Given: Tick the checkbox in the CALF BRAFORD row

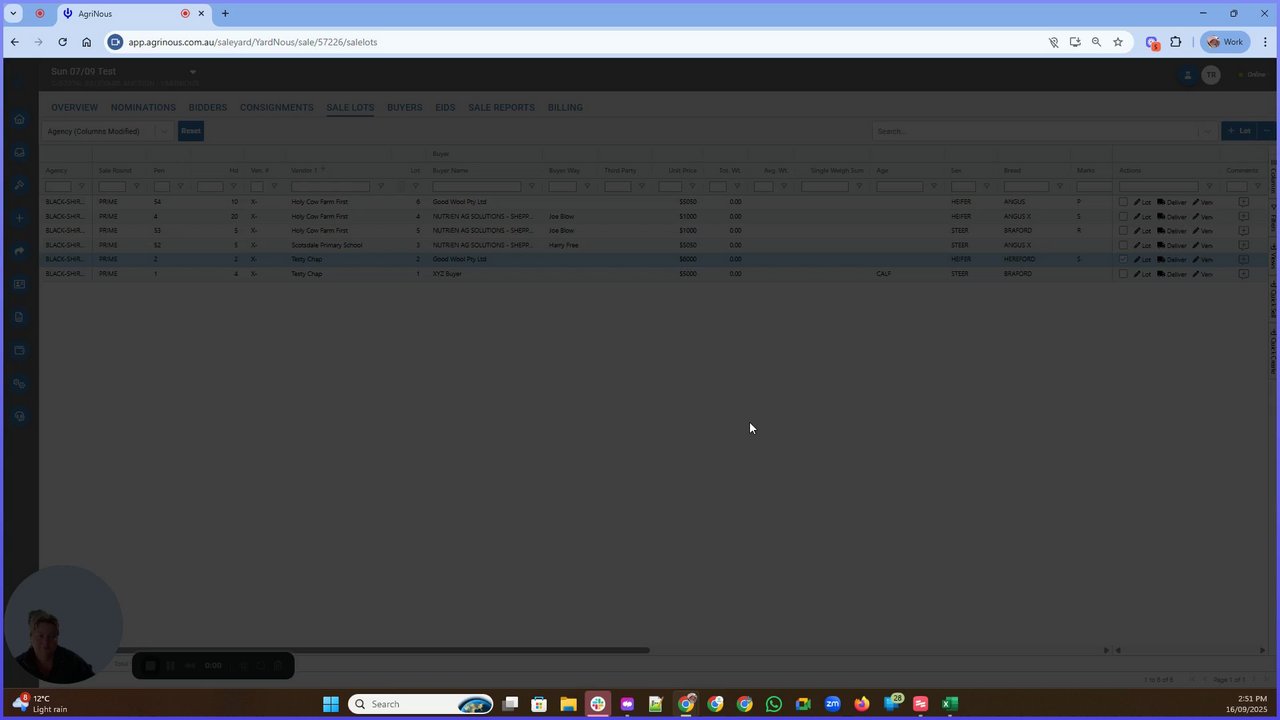Looking at the screenshot, I should (1123, 273).
